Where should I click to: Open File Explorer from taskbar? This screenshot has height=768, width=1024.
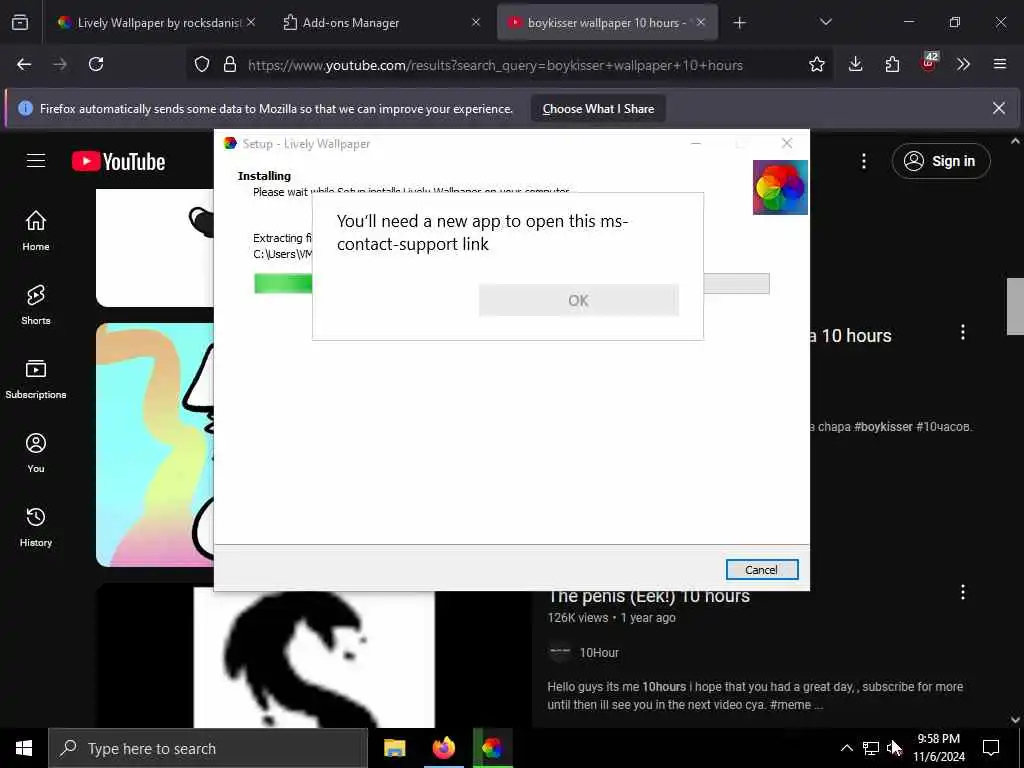click(394, 748)
